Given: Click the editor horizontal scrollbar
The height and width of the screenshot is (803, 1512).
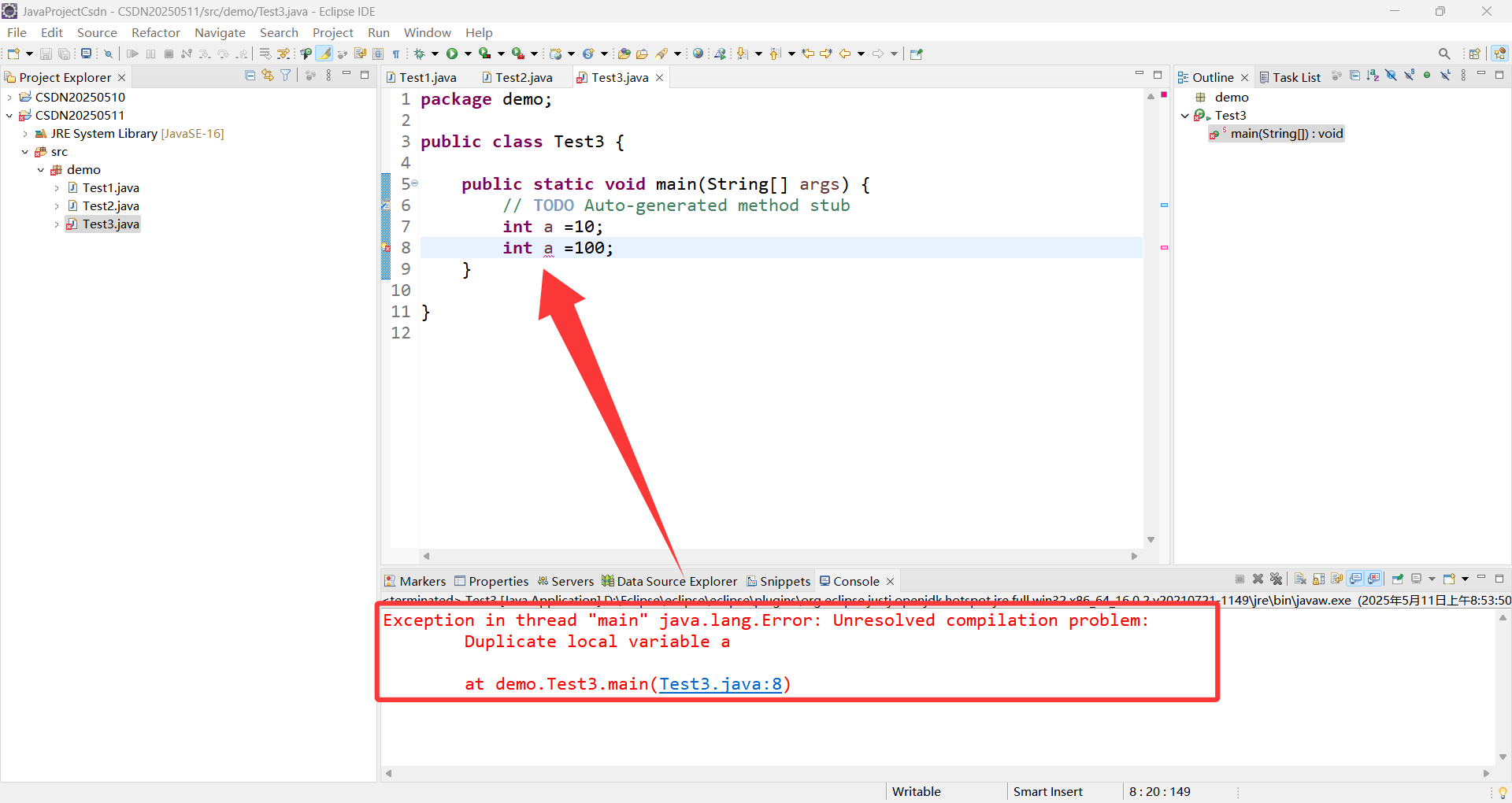Looking at the screenshot, I should tap(780, 556).
